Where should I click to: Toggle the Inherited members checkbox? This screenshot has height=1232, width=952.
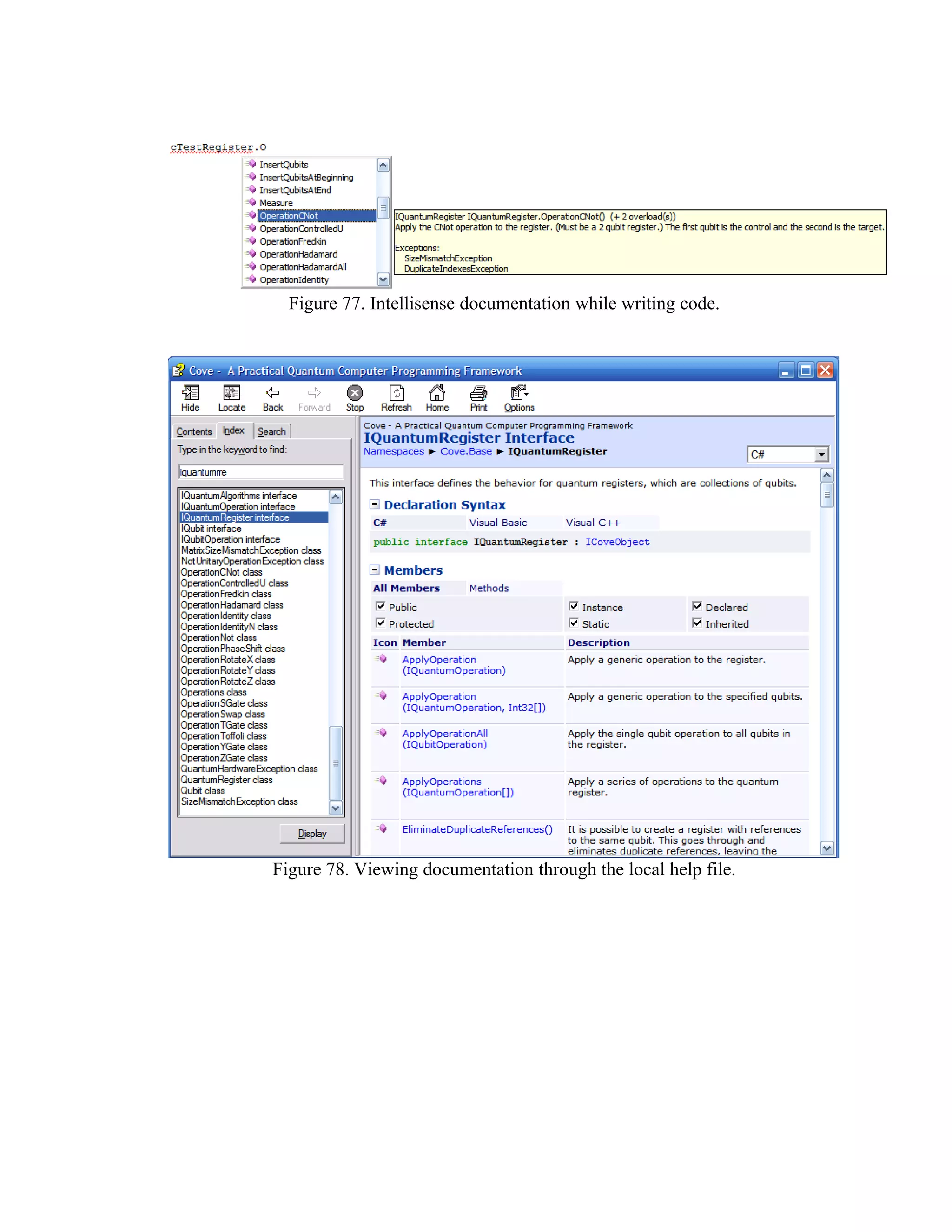697,623
